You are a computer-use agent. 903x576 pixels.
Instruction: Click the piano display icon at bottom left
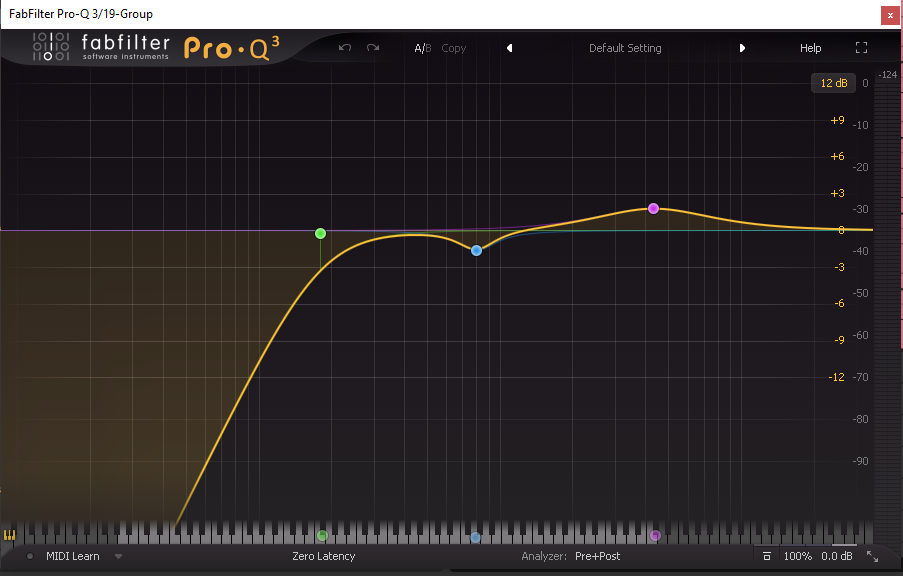coord(11,535)
